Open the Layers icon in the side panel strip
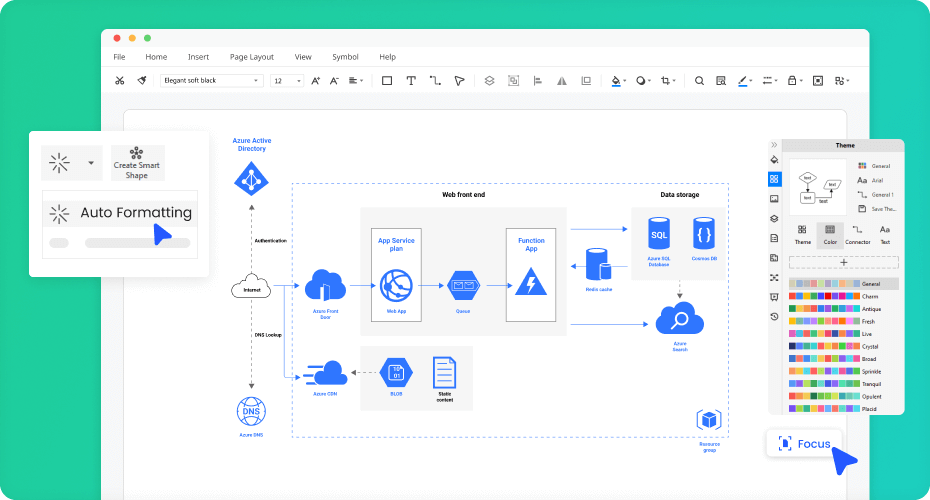930x500 pixels. [x=774, y=218]
